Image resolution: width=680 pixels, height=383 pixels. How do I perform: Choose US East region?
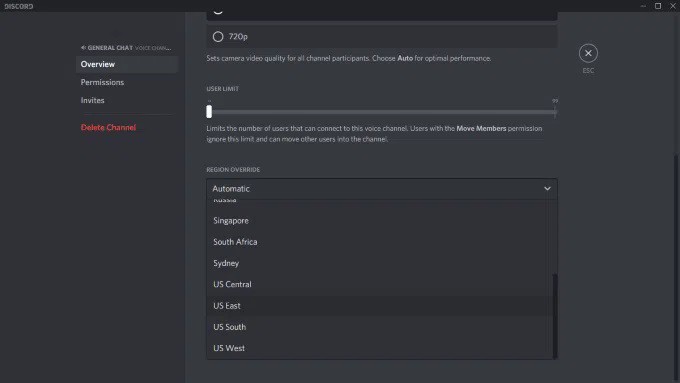point(380,306)
